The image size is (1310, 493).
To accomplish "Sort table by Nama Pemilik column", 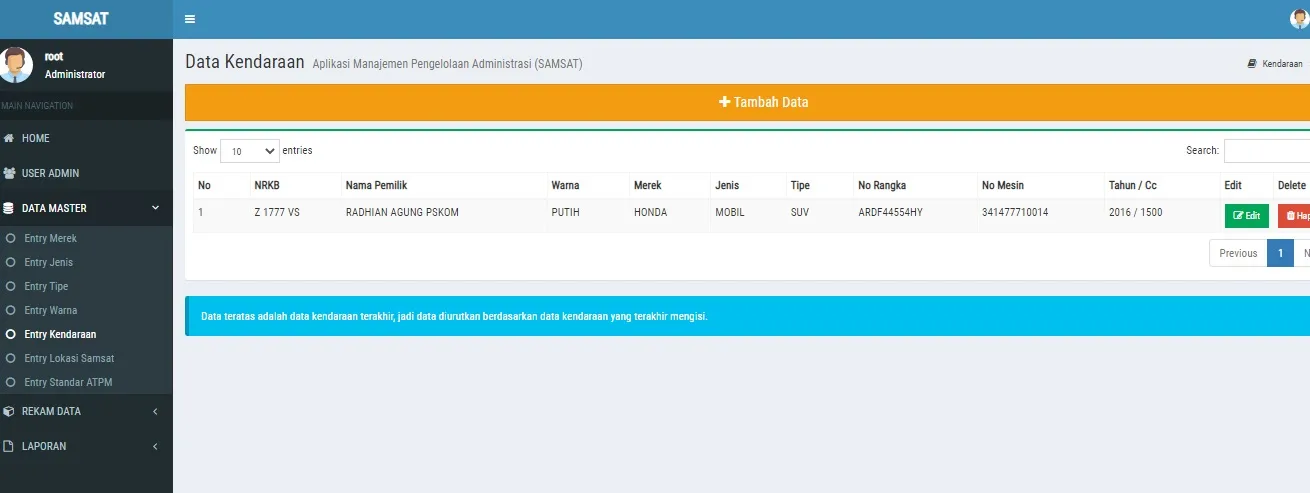I will coord(376,185).
